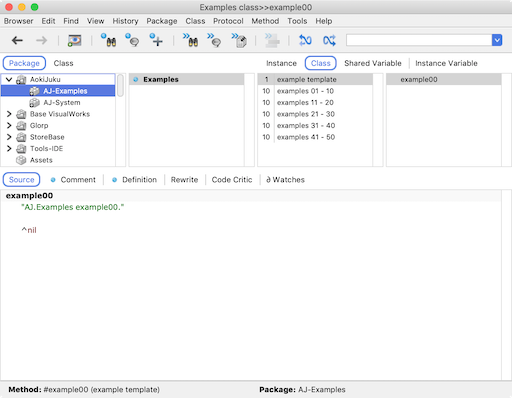Click the speech bubble with blue dot icon

[x=132, y=40]
